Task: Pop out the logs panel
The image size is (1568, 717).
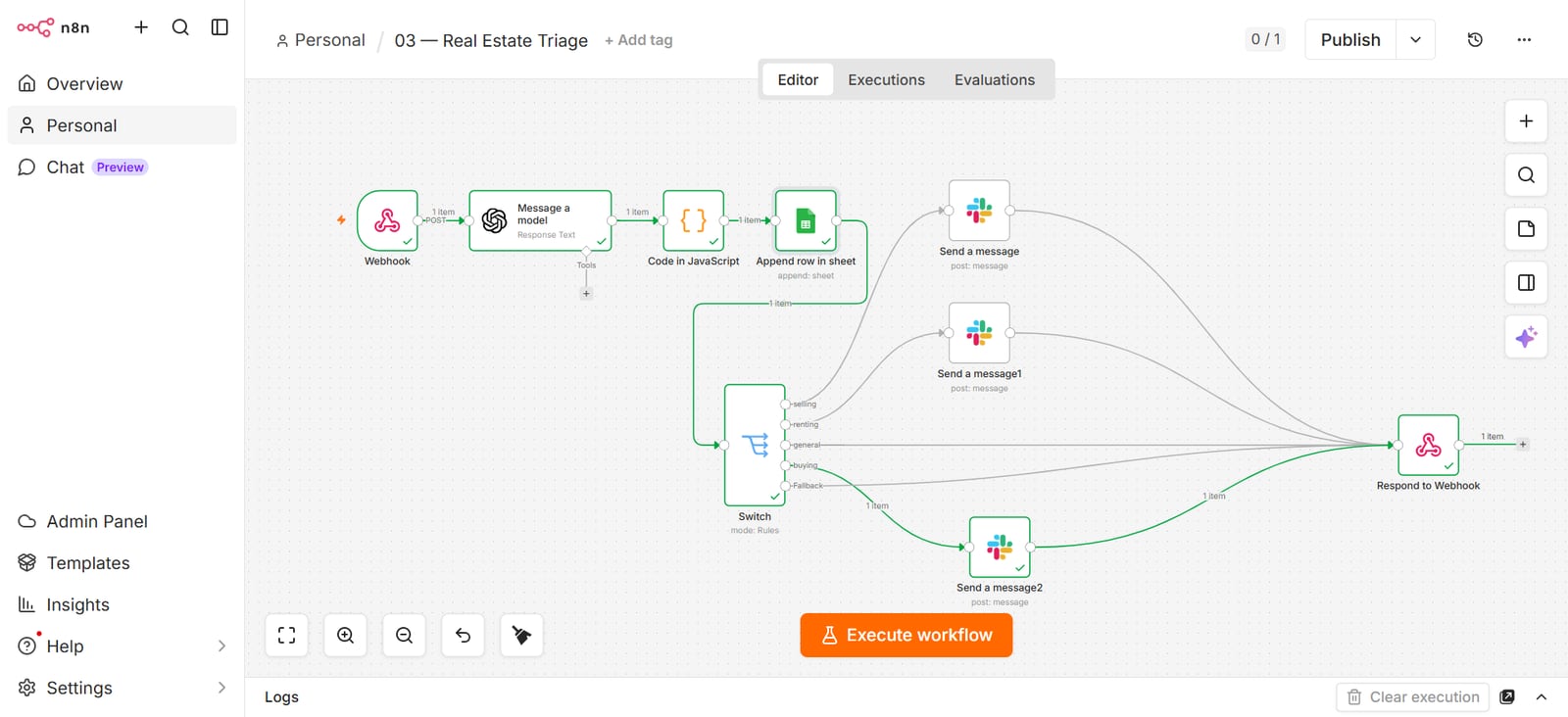Action: tap(1507, 697)
